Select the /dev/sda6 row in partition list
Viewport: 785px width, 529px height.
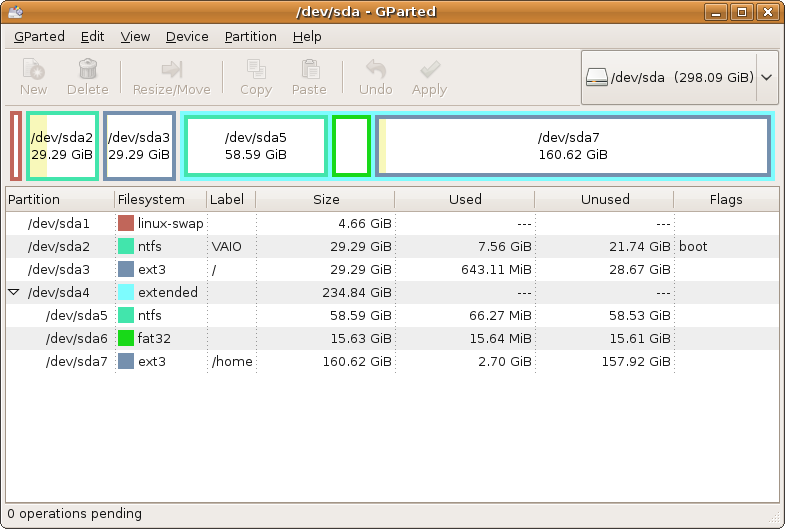pyautogui.click(x=392, y=338)
